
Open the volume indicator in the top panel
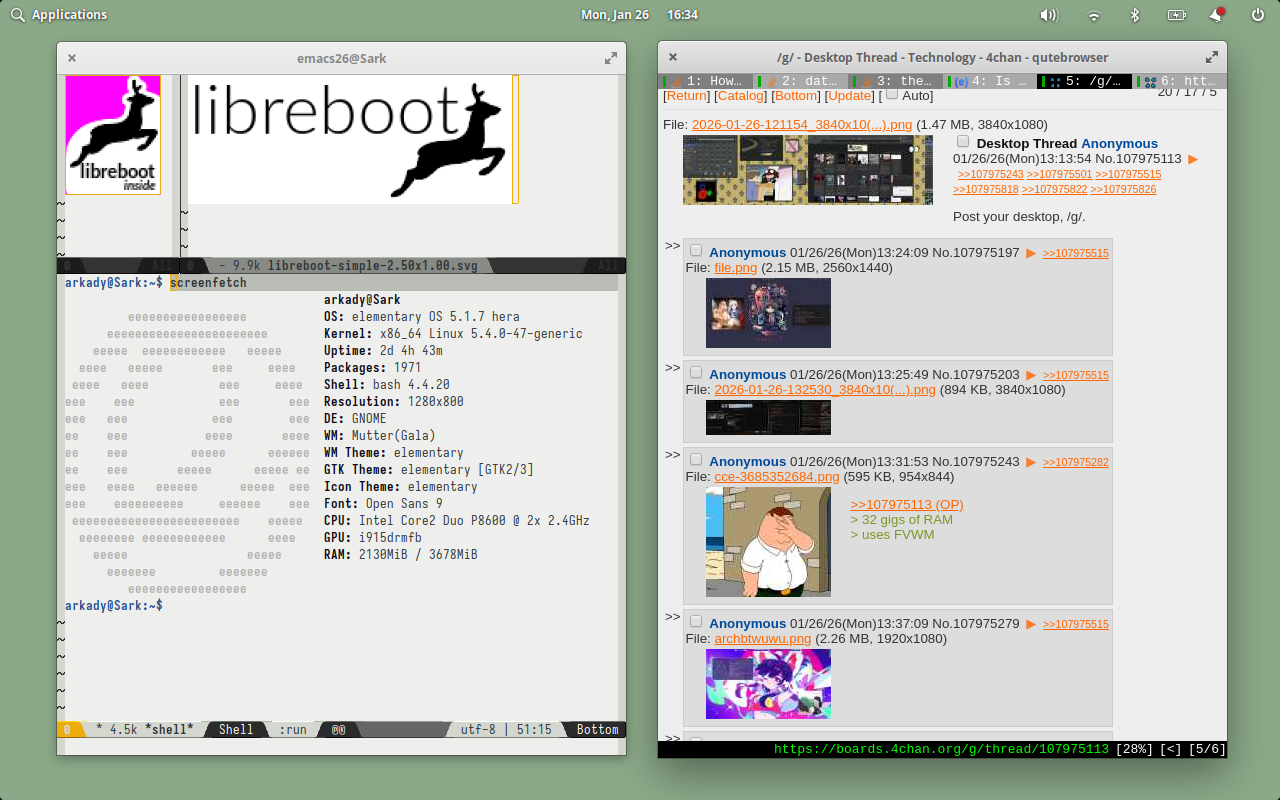pyautogui.click(x=1048, y=15)
